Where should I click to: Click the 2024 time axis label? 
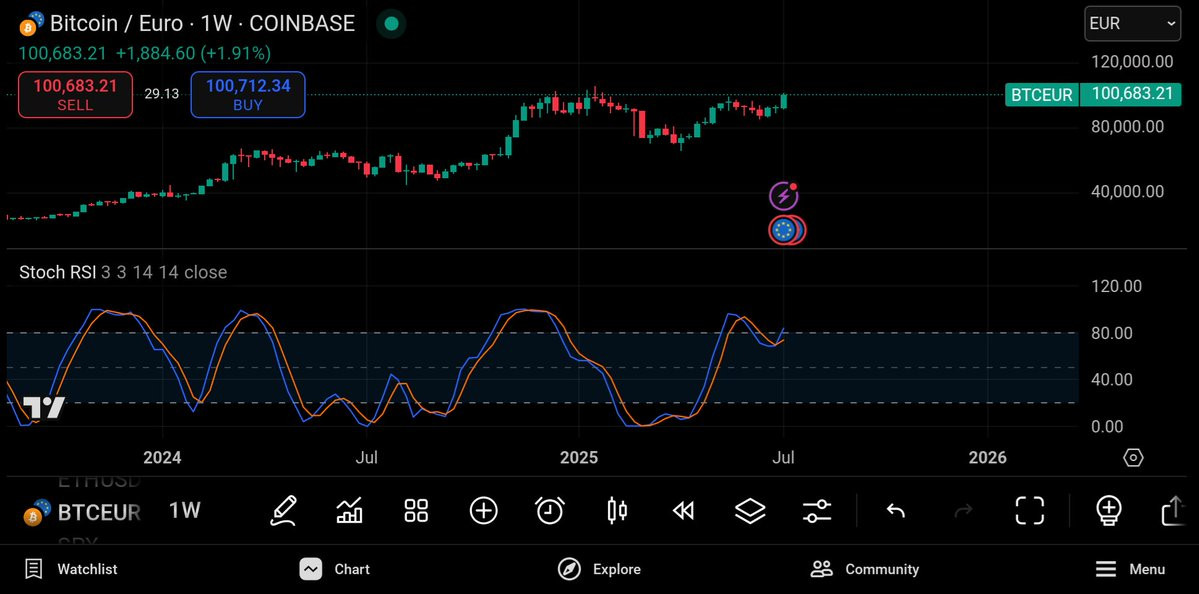(162, 457)
